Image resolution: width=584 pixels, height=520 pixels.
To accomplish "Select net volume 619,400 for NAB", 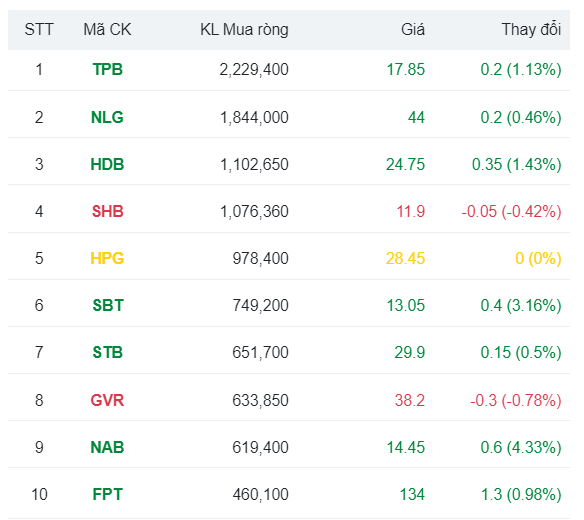I will pos(260,447).
